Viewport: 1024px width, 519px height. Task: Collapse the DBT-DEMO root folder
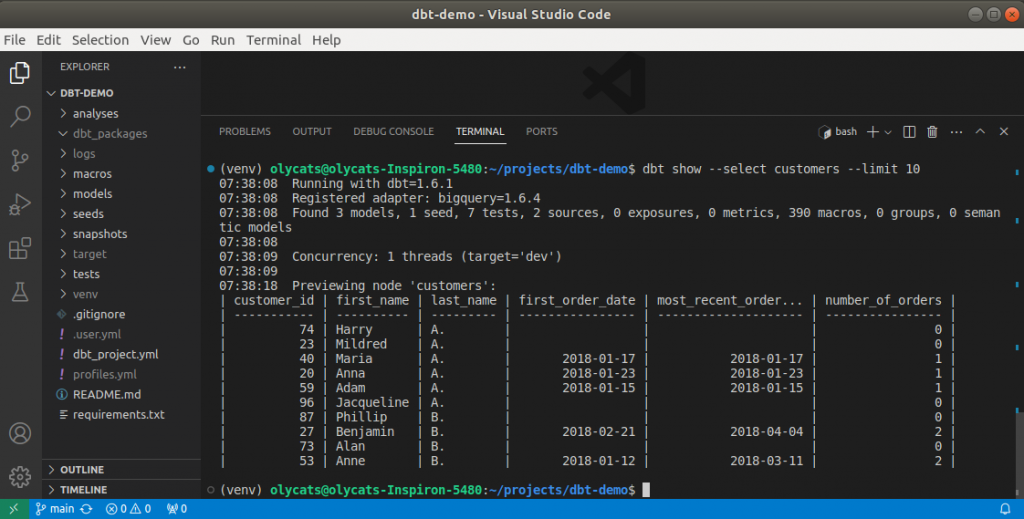click(121, 93)
